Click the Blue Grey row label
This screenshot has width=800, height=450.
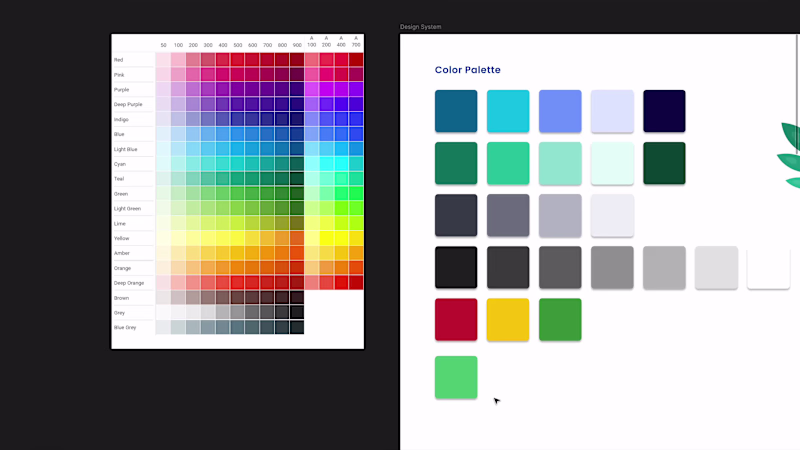coord(125,327)
